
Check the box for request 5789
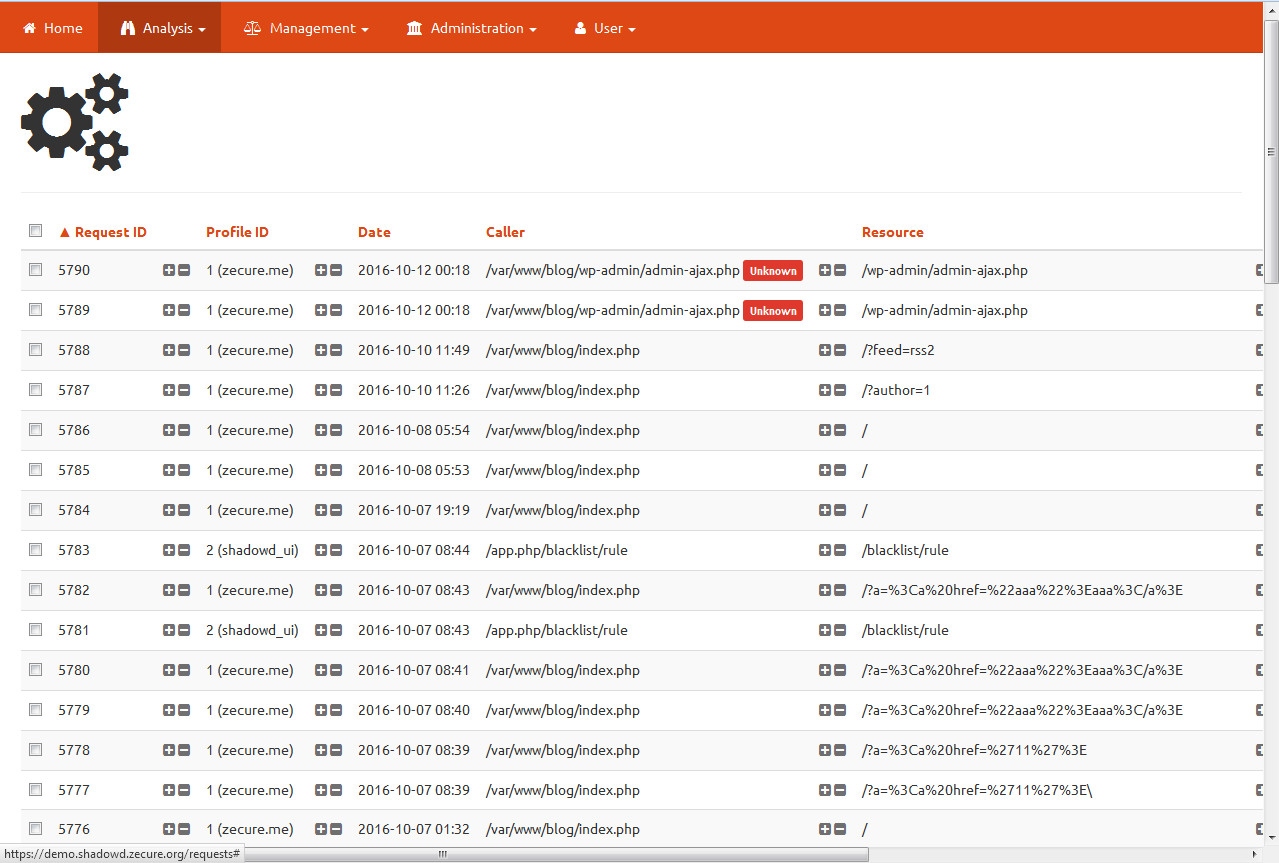36,310
